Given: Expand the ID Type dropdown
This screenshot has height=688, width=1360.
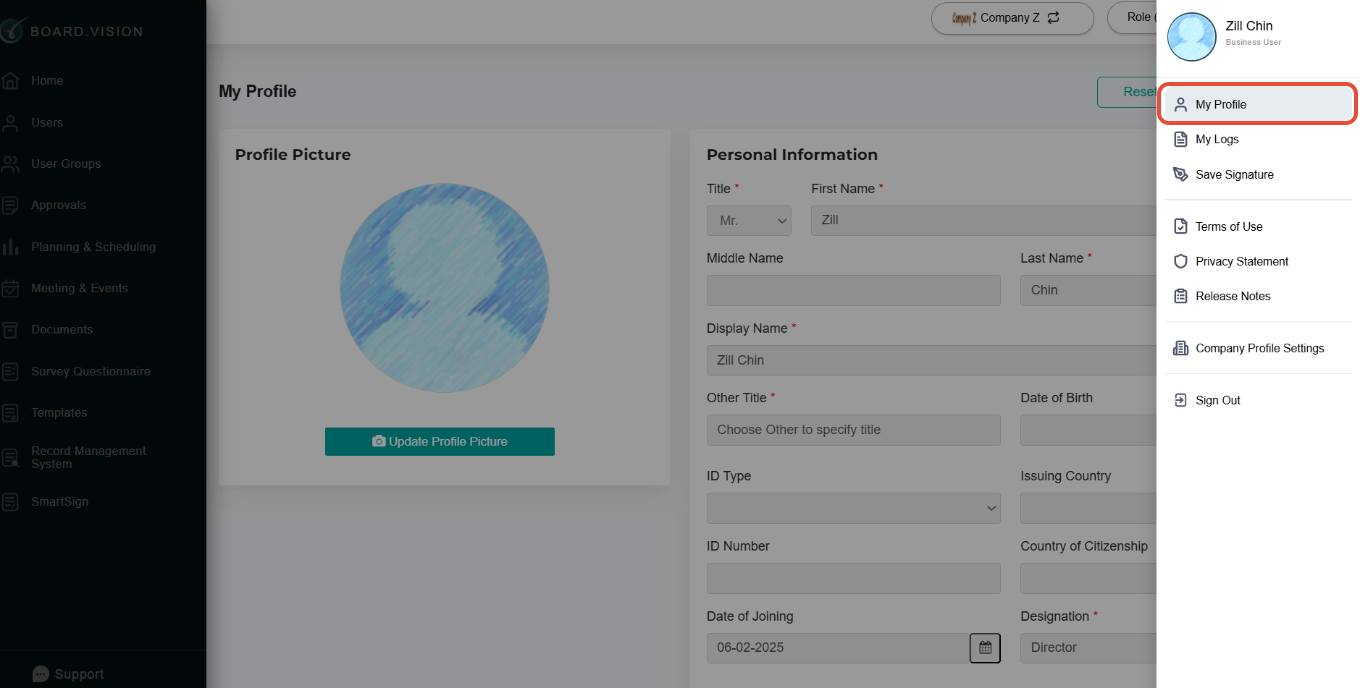Looking at the screenshot, I should (x=854, y=508).
